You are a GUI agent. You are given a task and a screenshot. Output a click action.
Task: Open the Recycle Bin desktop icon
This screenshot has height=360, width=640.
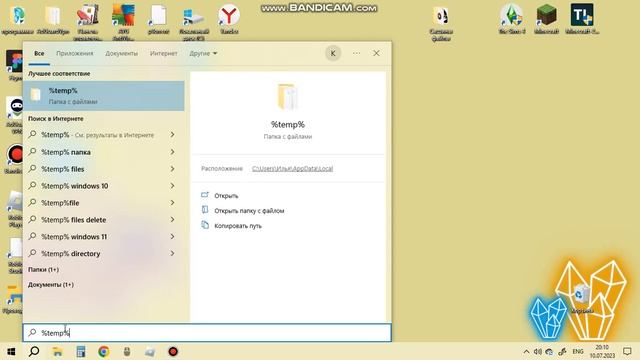pos(582,299)
